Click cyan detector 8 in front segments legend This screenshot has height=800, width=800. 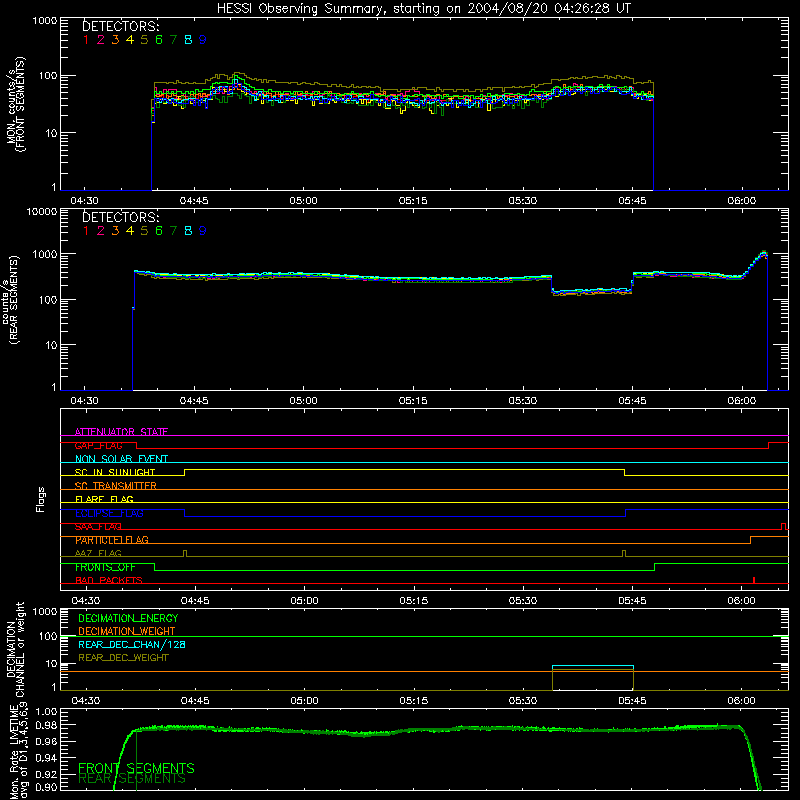pyautogui.click(x=188, y=40)
